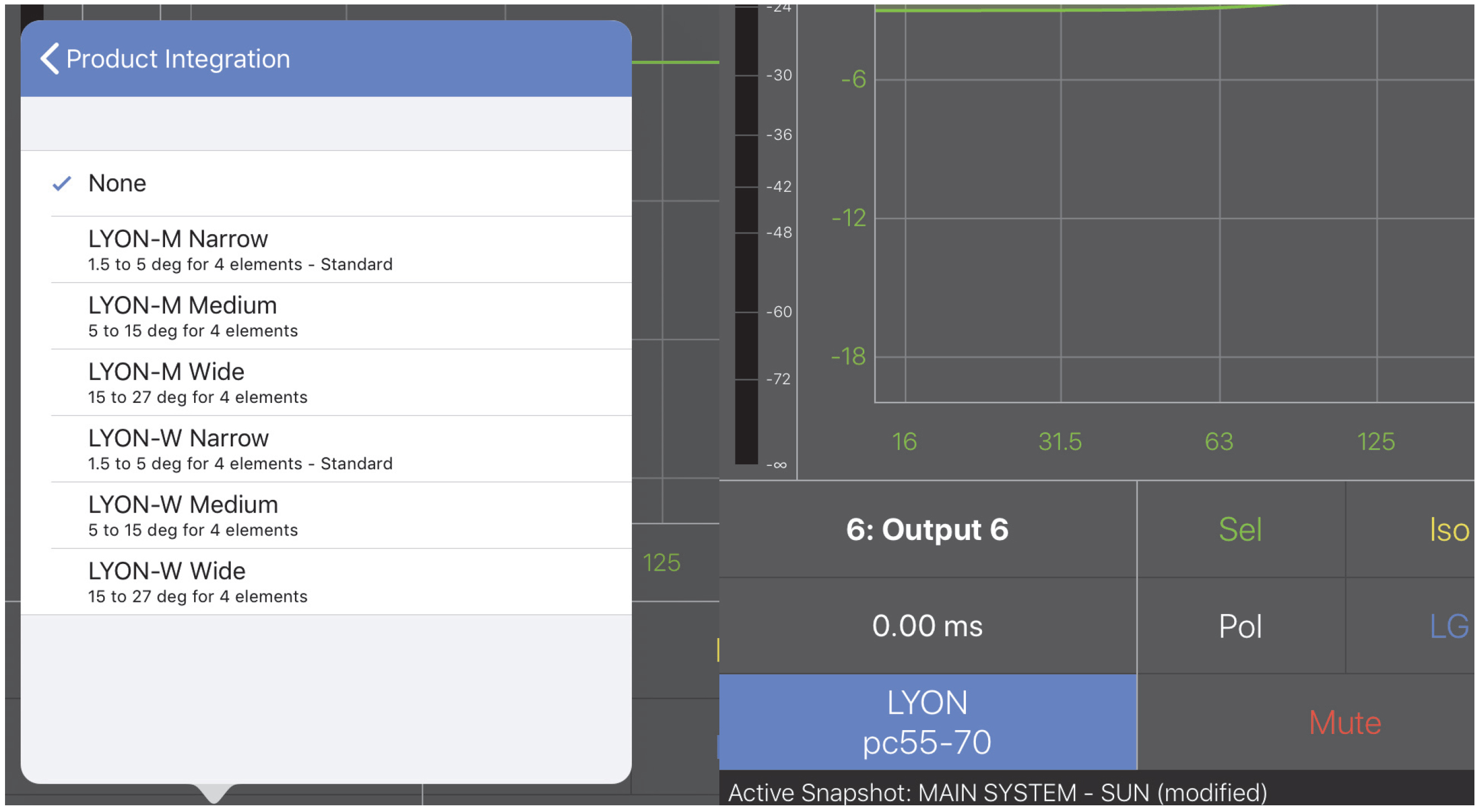The width and height of the screenshot is (1480, 812).
Task: Edit the 0.00 ms delay value
Action: click(927, 626)
